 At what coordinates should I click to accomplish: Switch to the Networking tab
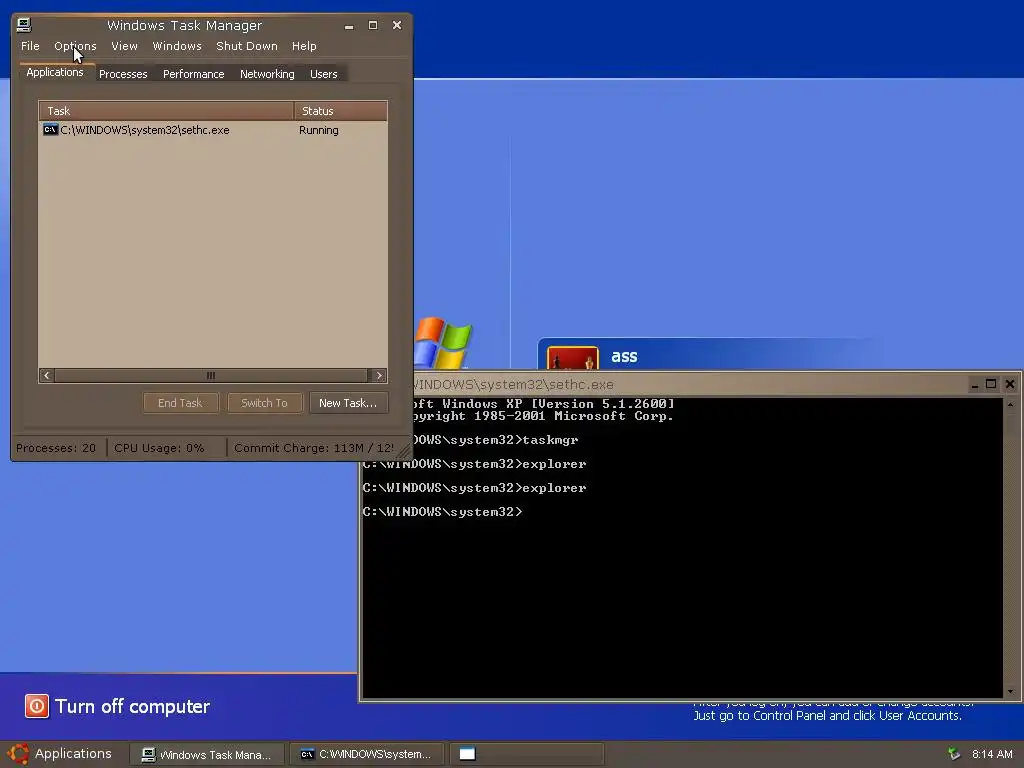pyautogui.click(x=267, y=74)
